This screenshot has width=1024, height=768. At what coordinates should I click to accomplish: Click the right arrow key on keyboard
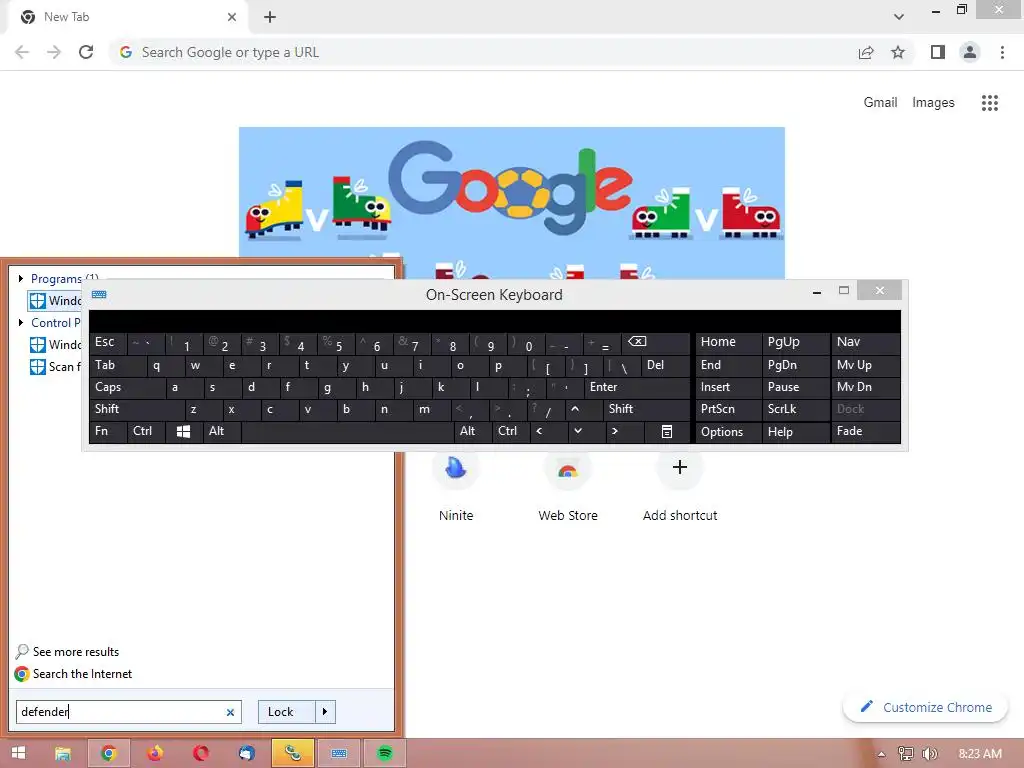click(x=624, y=431)
